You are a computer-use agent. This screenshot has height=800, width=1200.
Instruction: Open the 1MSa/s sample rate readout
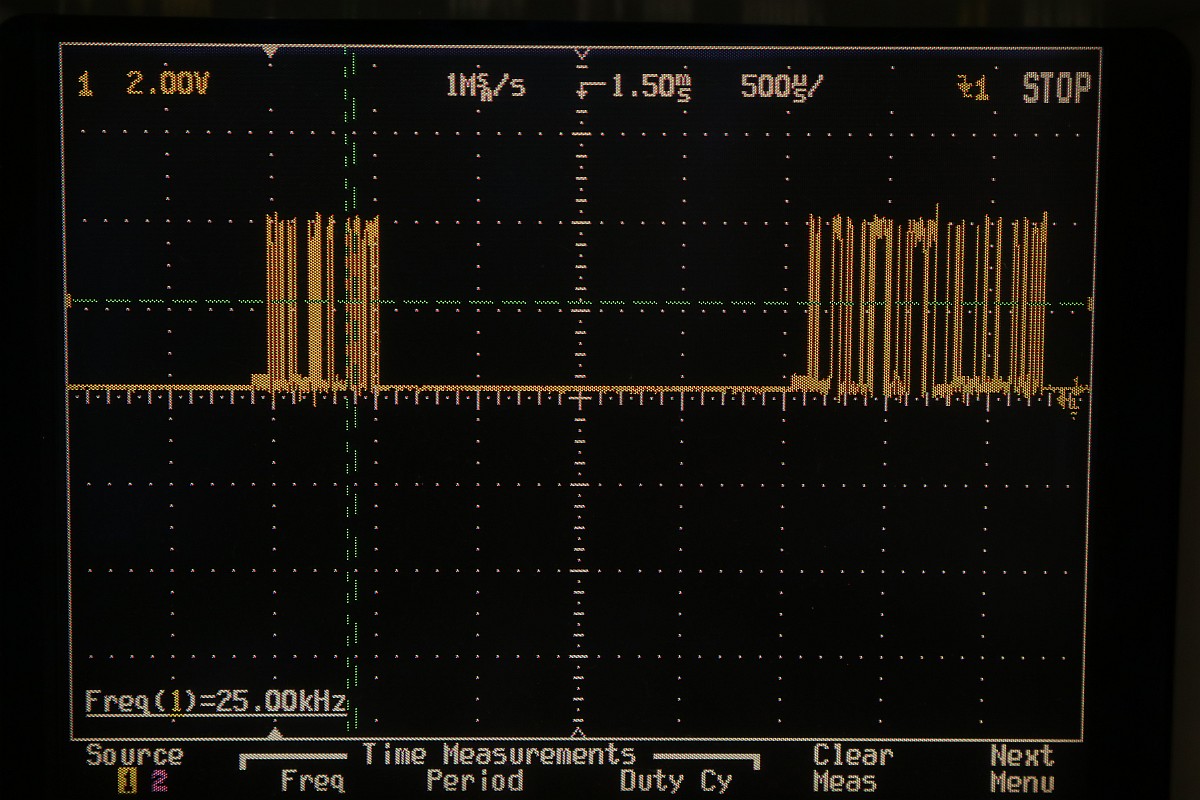pyautogui.click(x=485, y=87)
